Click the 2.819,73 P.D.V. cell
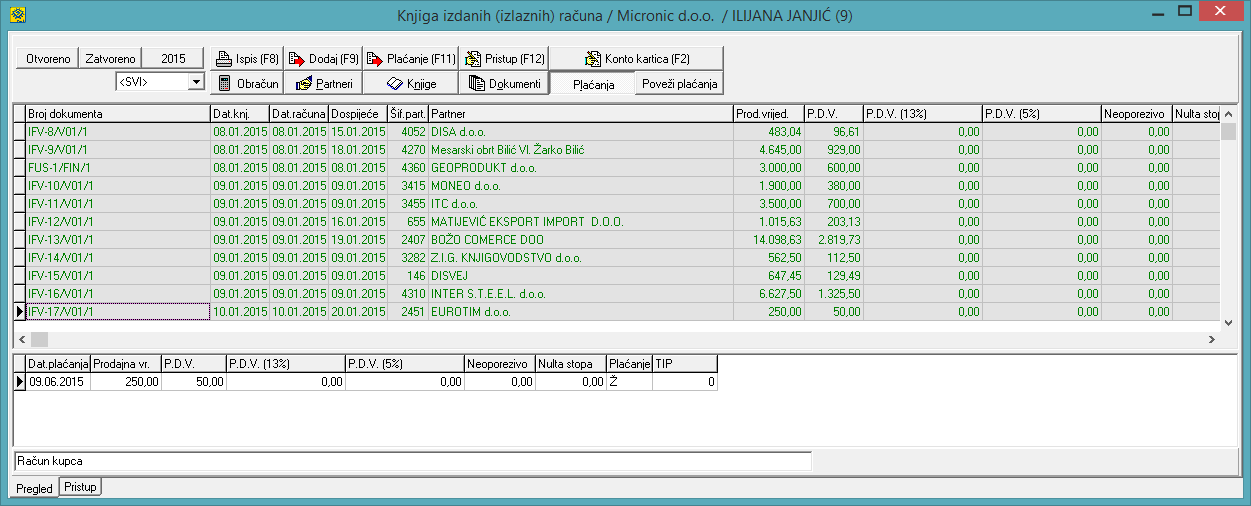This screenshot has width=1251, height=506. point(833,239)
